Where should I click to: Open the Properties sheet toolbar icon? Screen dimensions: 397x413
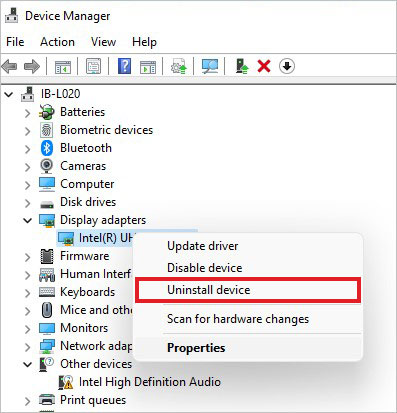[x=94, y=66]
